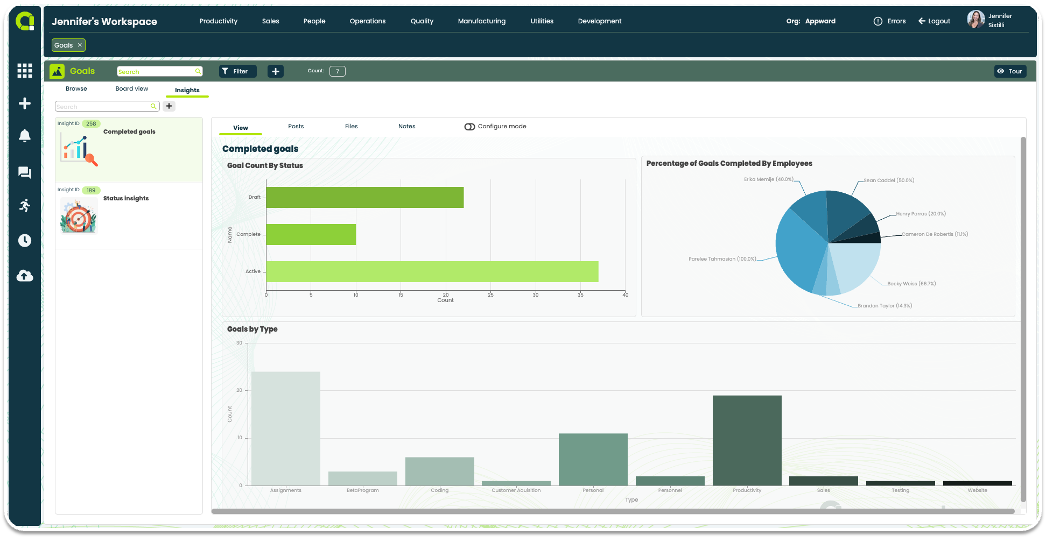
Task: Open the Completed goals insight thumbnail
Action: coord(79,149)
